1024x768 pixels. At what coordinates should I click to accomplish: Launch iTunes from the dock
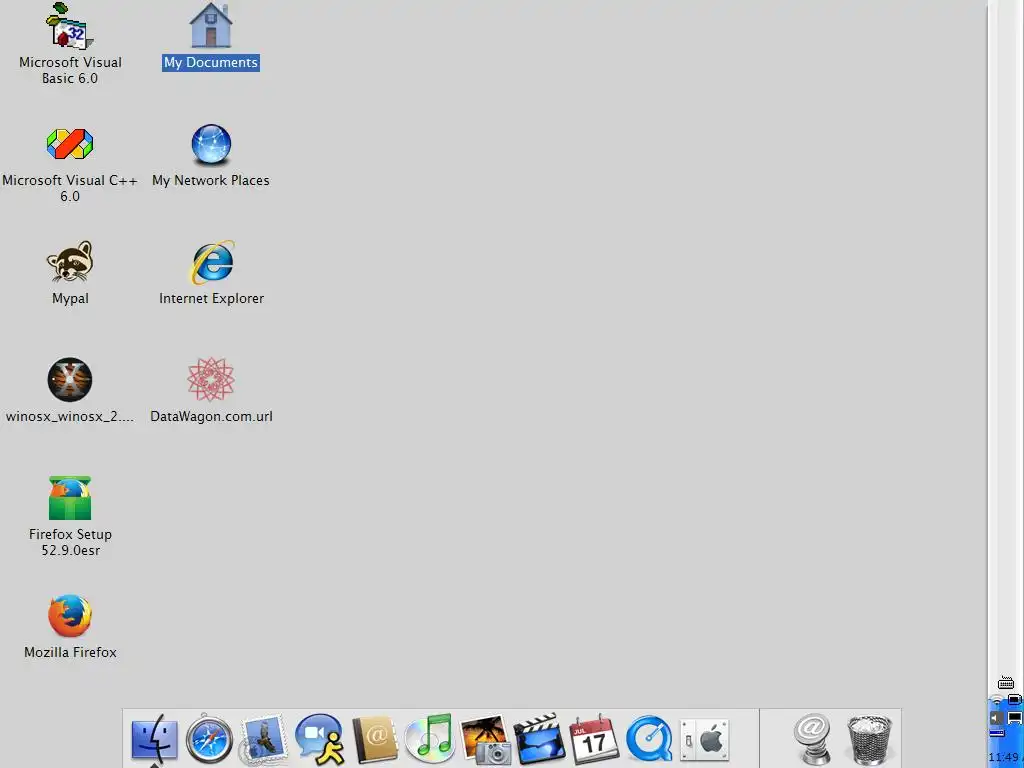click(x=430, y=739)
